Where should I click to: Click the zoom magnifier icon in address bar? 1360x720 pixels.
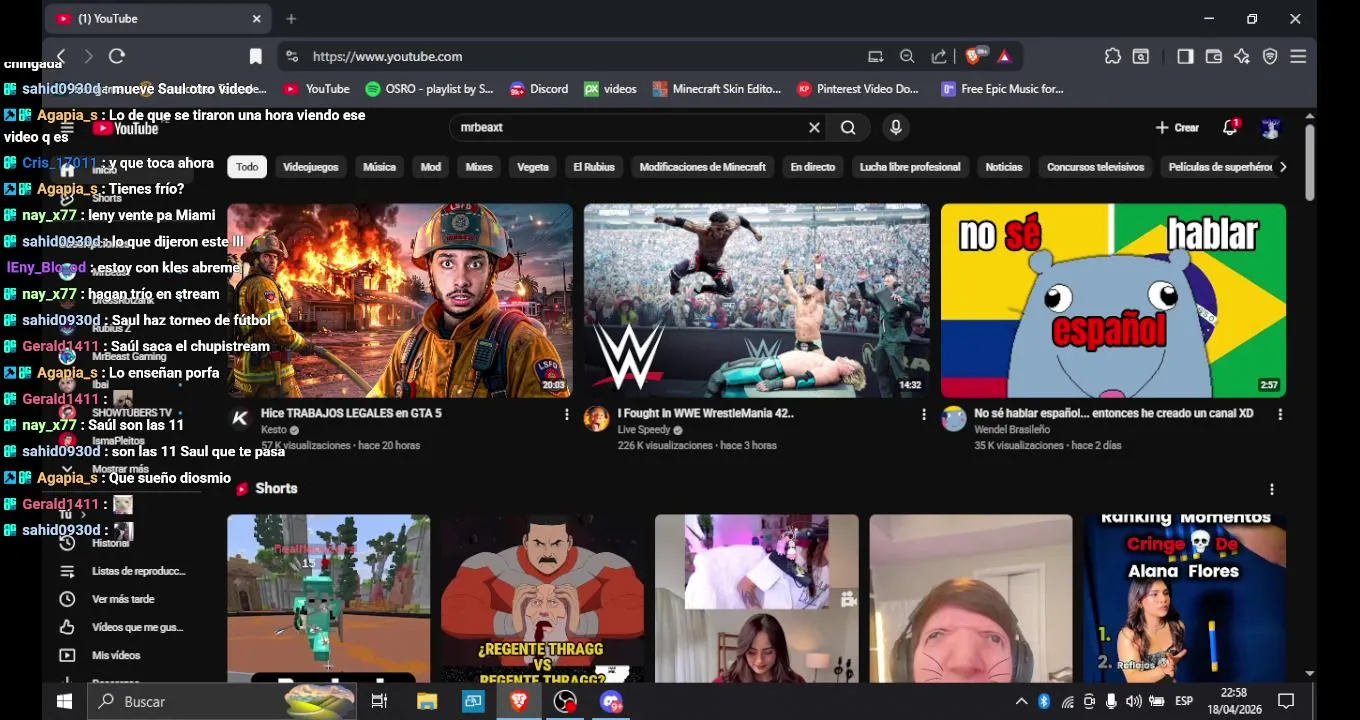pos(907,56)
